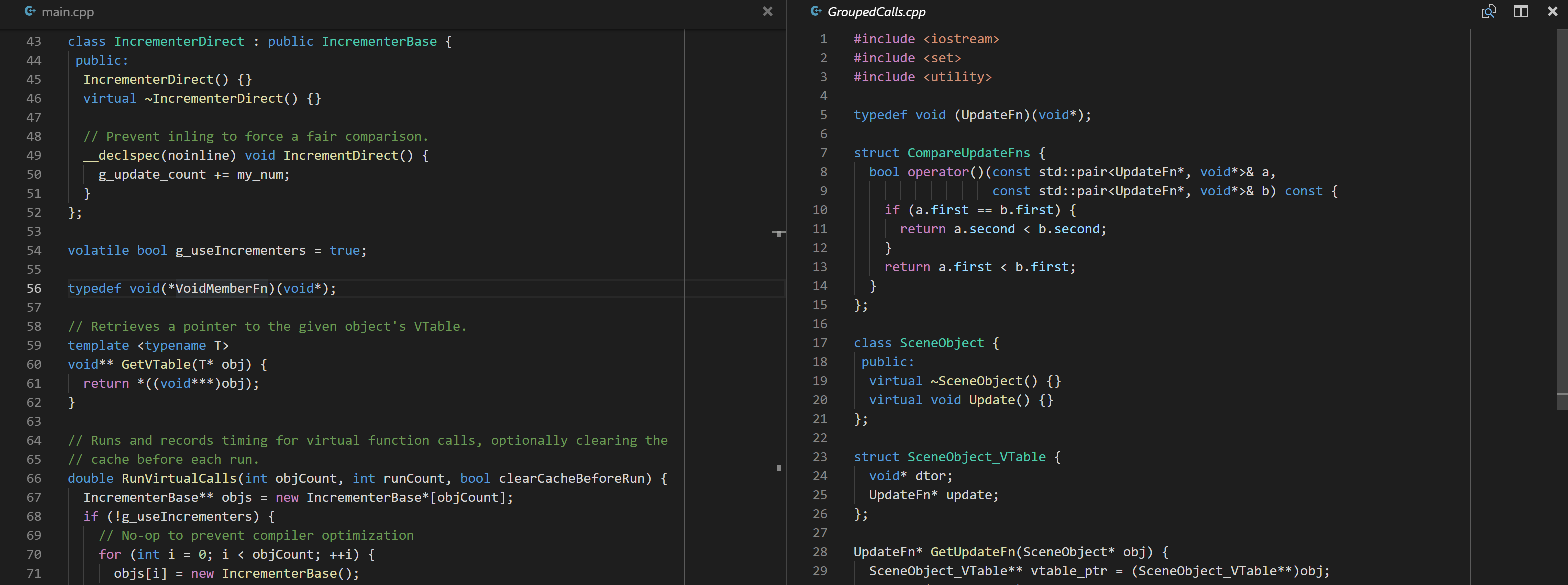Click line number 56 in main.cpp

34,289
